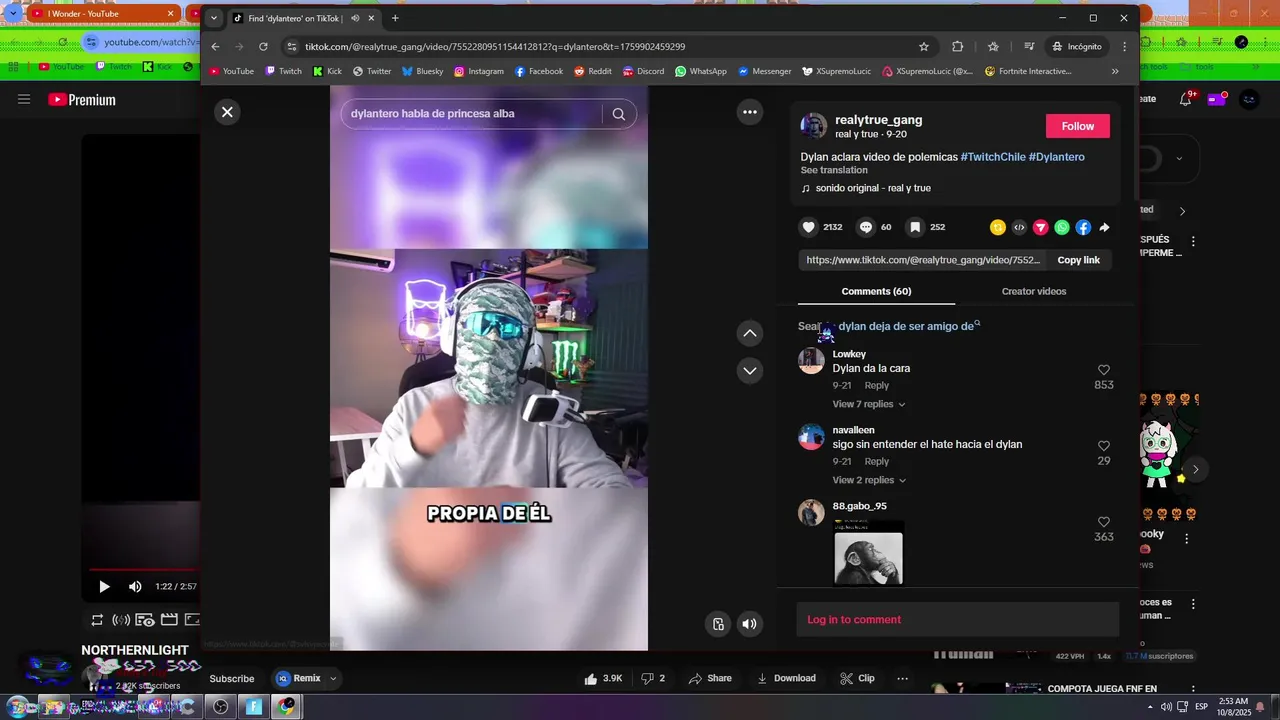Open a new tab with the plus button
The image size is (1280, 720).
(395, 18)
